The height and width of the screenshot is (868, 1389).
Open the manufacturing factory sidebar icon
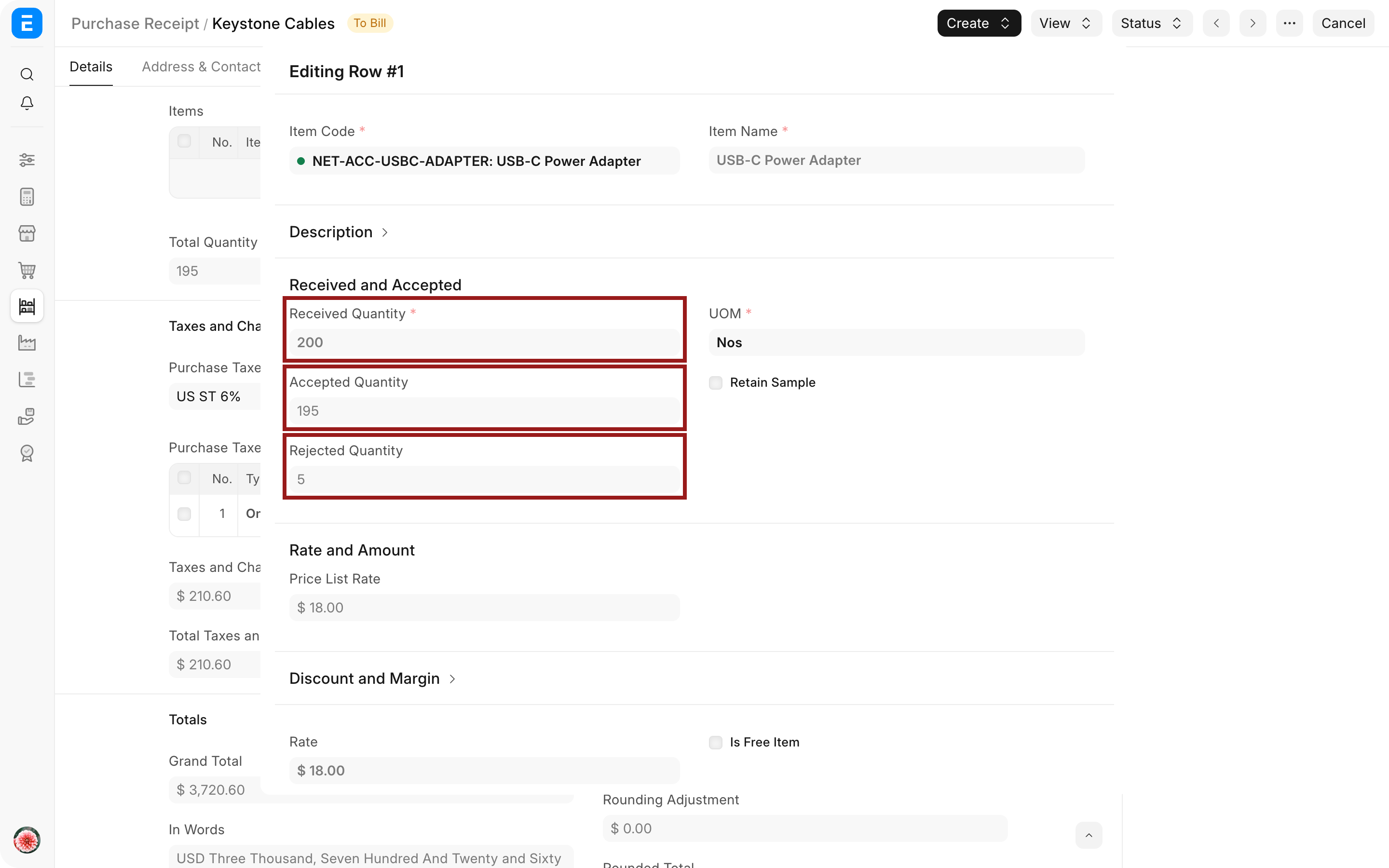pos(27,343)
